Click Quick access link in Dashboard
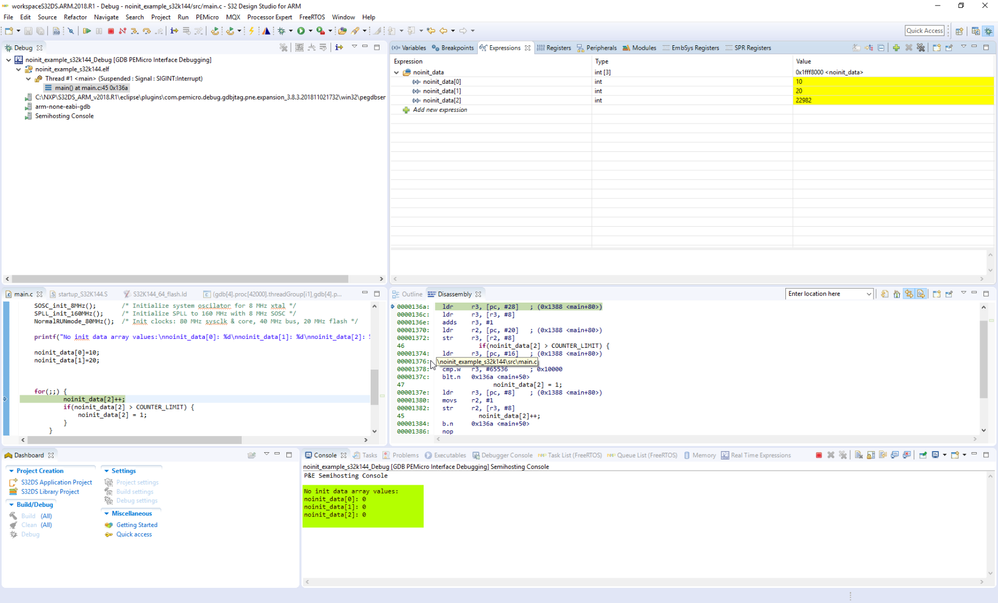This screenshot has width=998, height=603. tap(134, 535)
